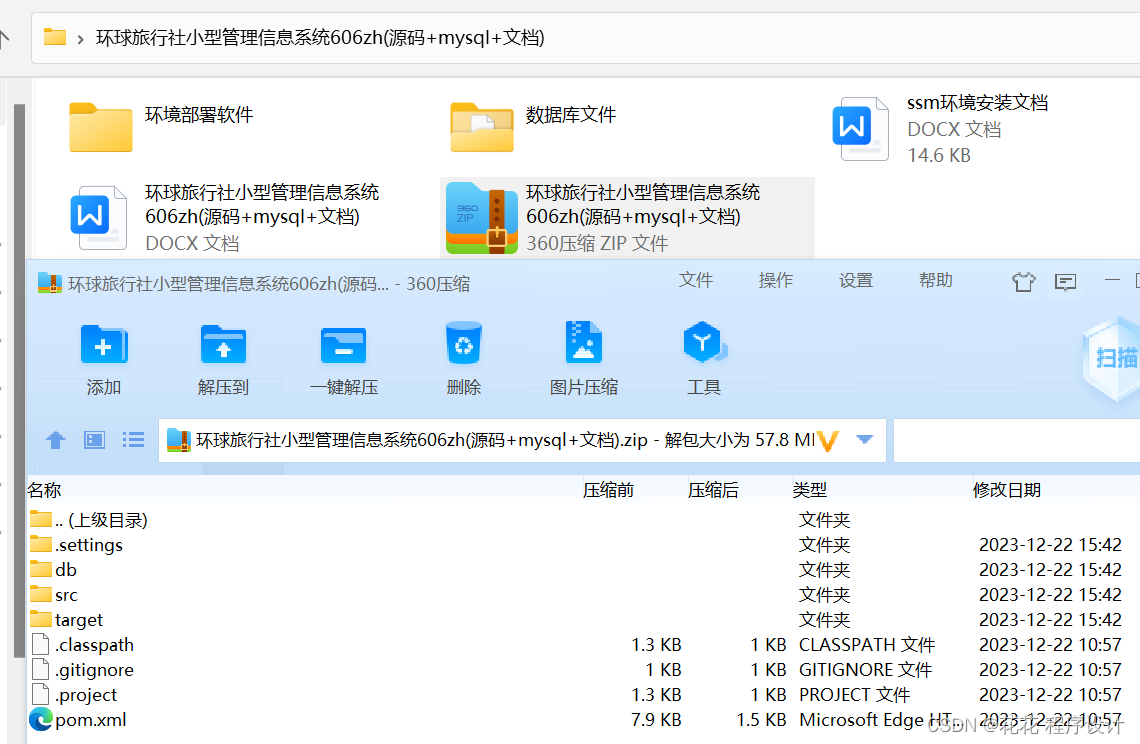Click the Explorer address bar path text

pyautogui.click(x=320, y=37)
